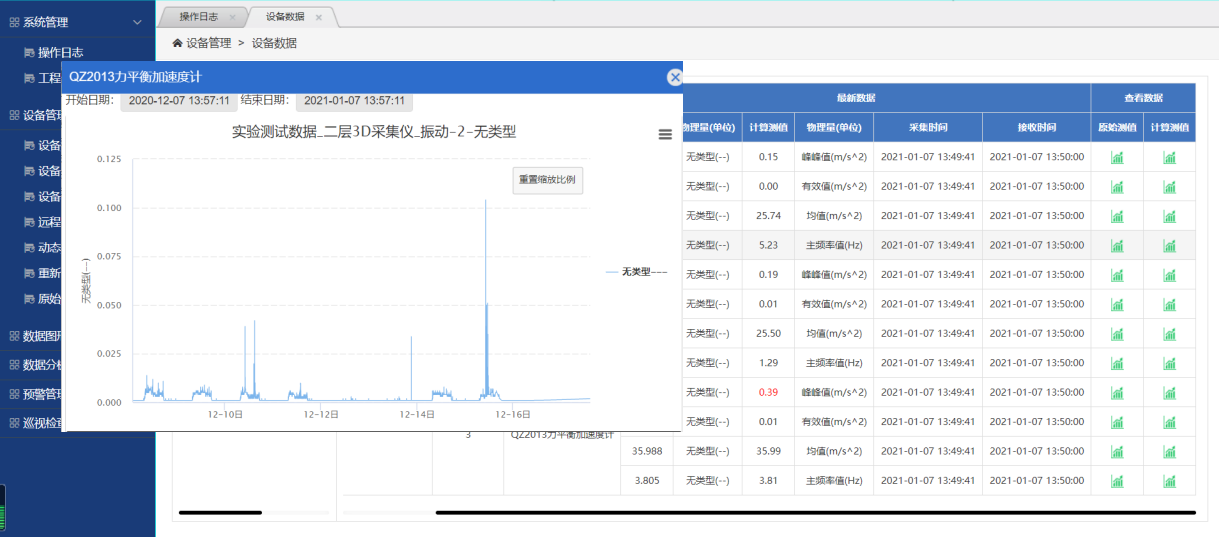Open calculated value chart for 1.29 主频率值 row
This screenshot has height=538, width=1219.
[x=1169, y=363]
